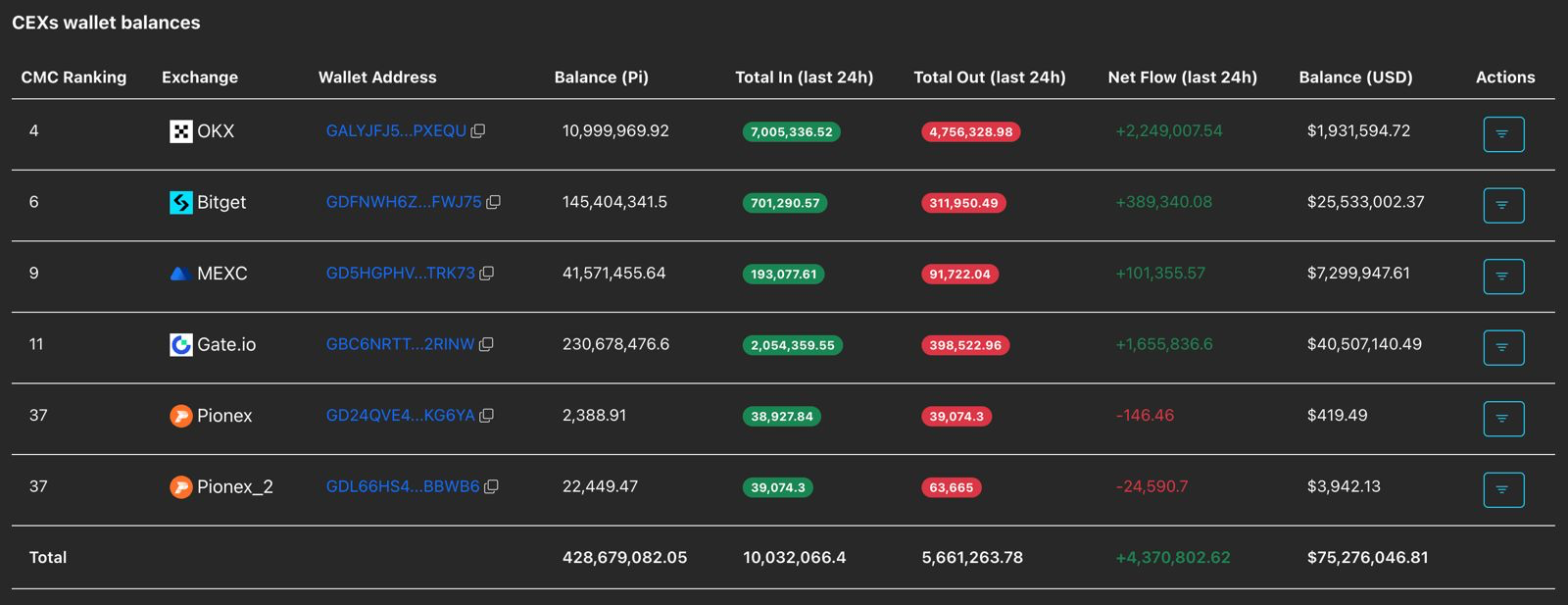This screenshot has height=605, width=1568.
Task: Copy the MEXC wallet address
Action: click(x=487, y=274)
